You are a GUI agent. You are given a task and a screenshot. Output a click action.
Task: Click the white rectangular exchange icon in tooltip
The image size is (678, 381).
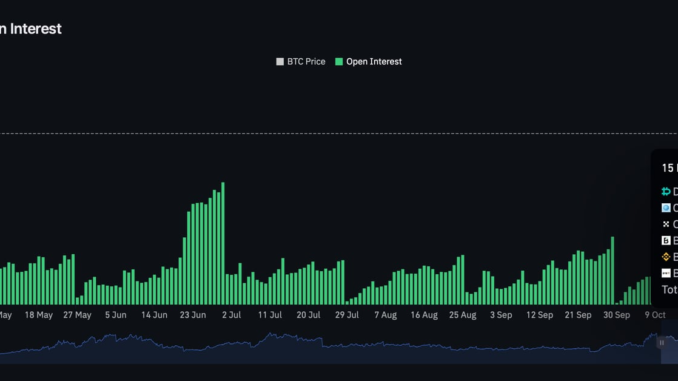(666, 273)
